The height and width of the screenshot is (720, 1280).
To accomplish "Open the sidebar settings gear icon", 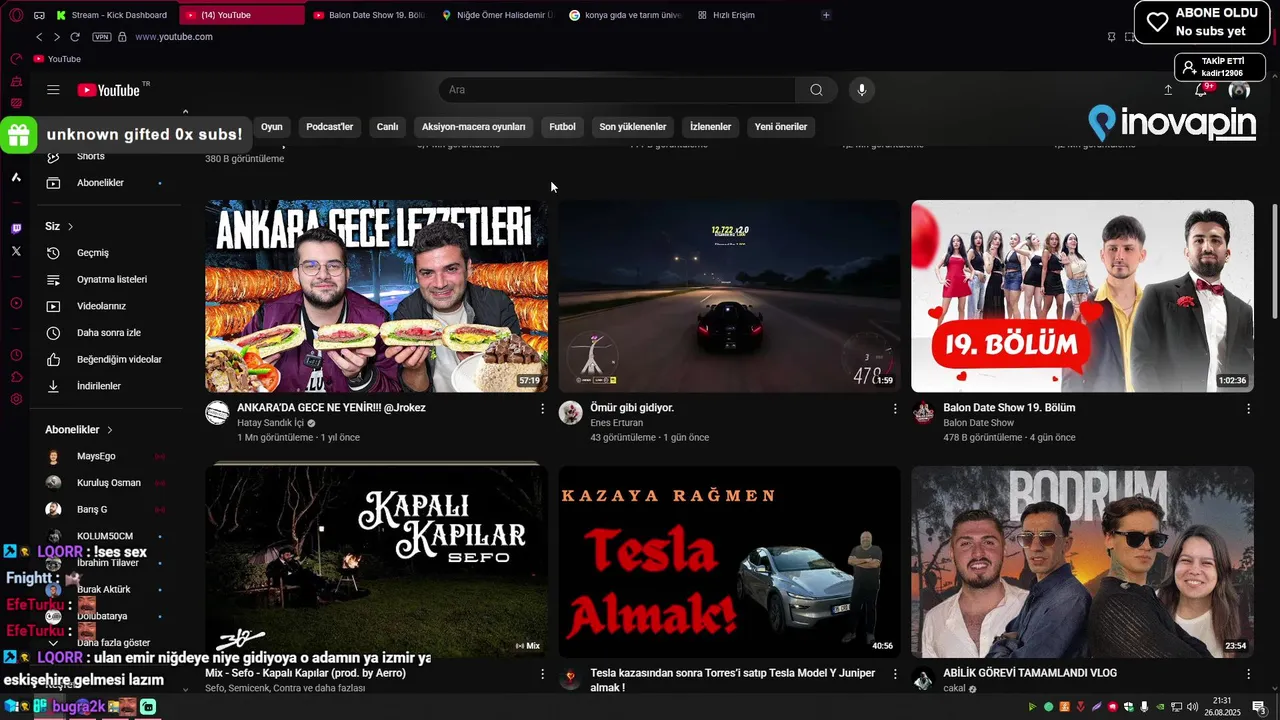I will tap(16, 399).
